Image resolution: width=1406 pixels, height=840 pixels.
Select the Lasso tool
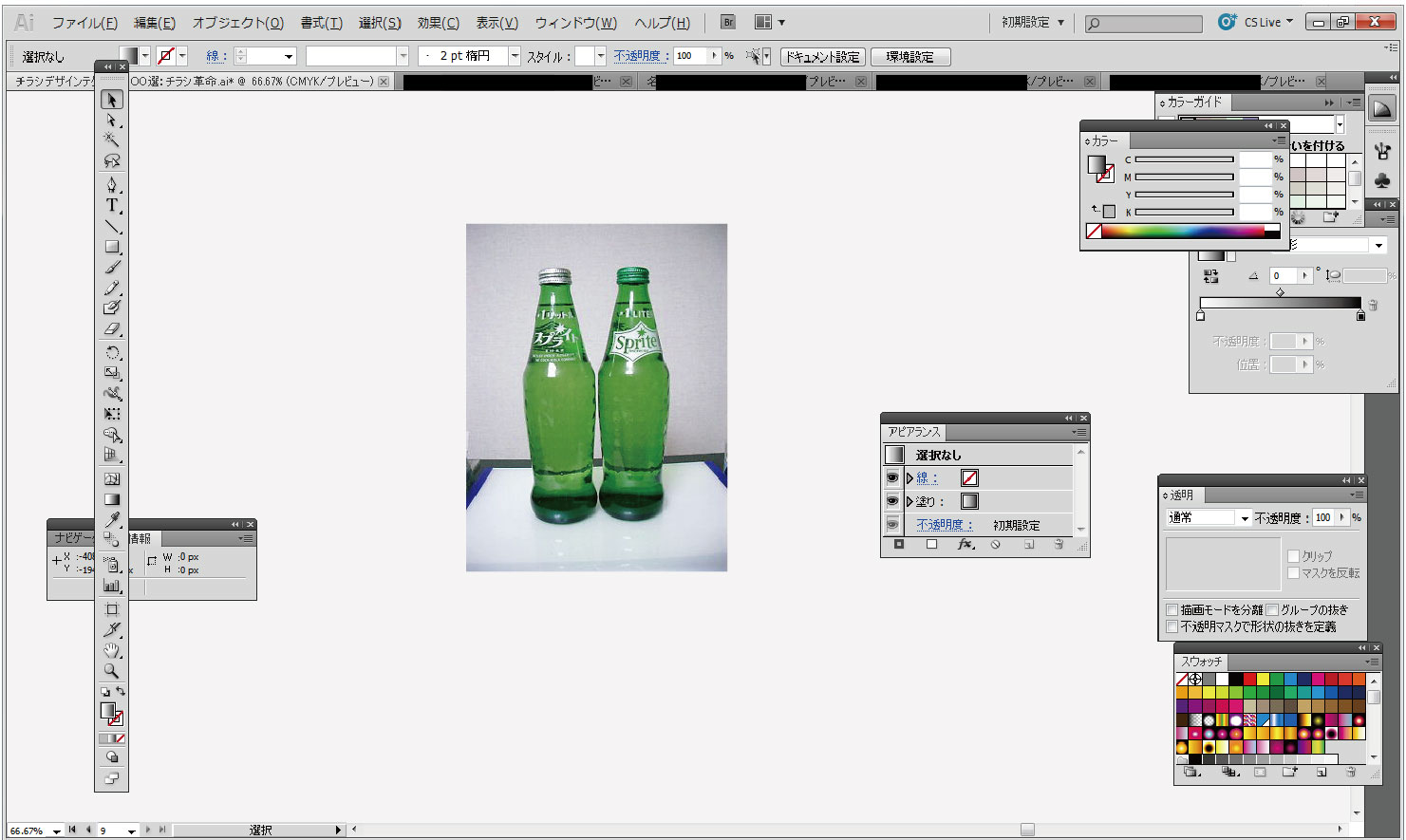(x=111, y=160)
